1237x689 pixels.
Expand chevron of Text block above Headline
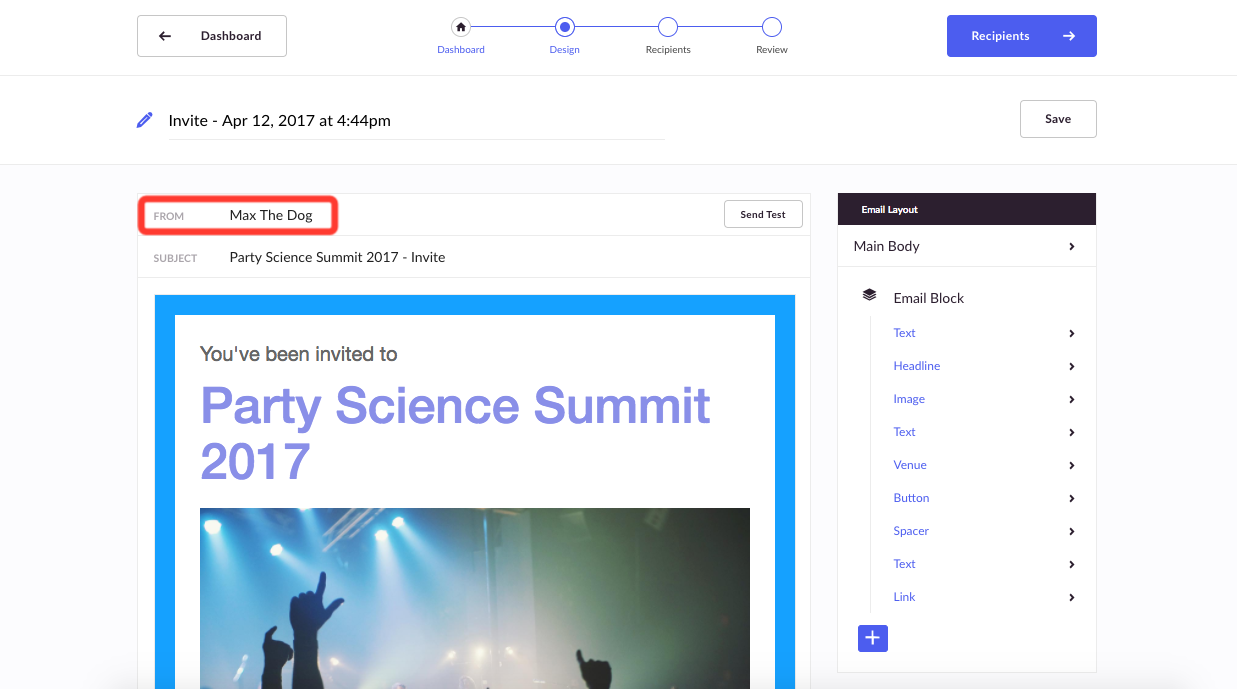pos(1071,333)
